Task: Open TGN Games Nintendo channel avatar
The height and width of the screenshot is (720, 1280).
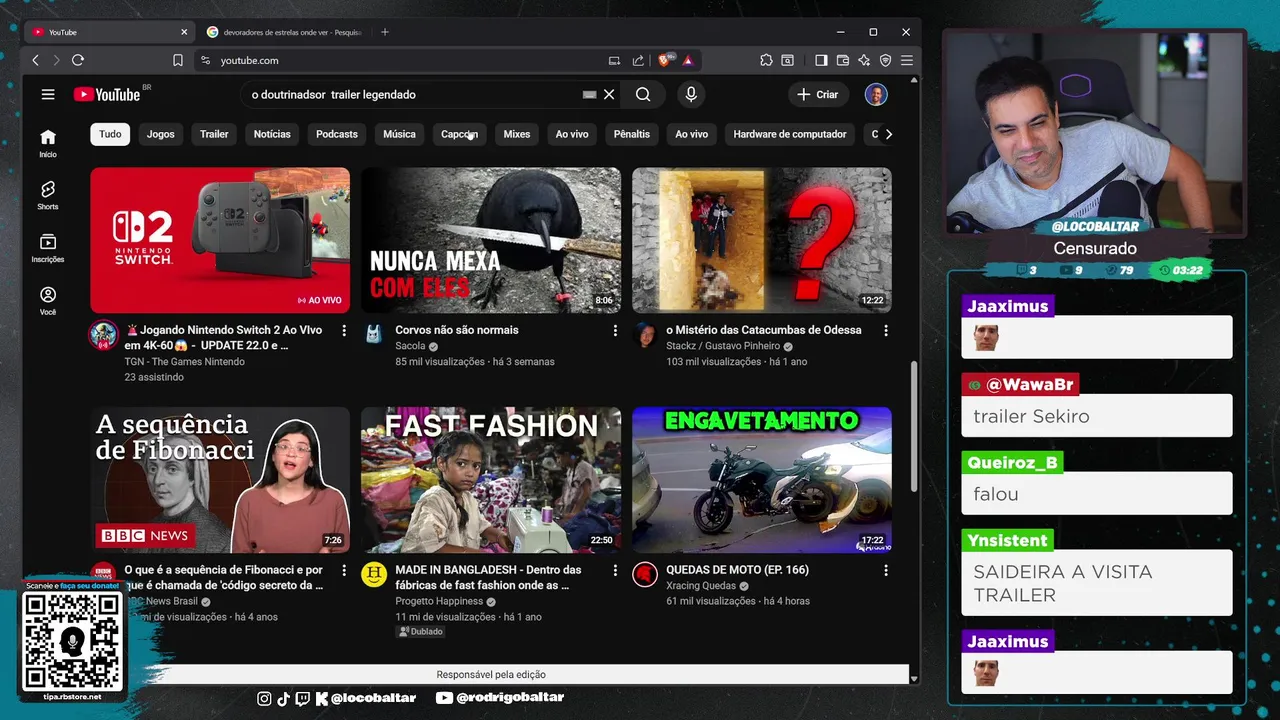Action: point(103,334)
